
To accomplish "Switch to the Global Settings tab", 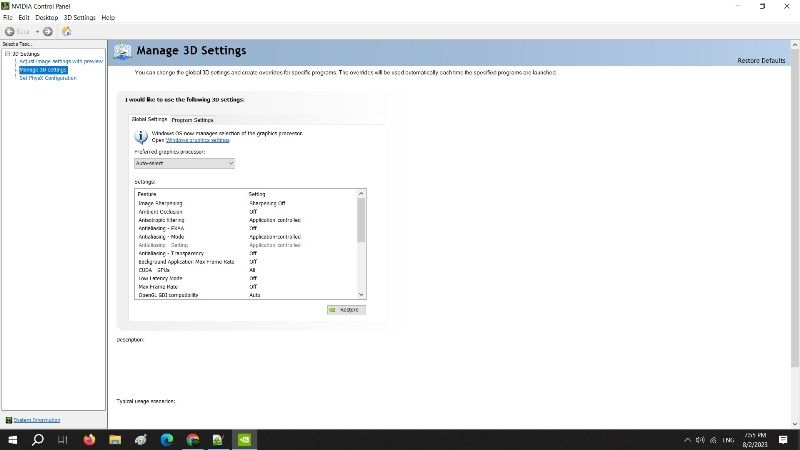I will pyautogui.click(x=149, y=119).
